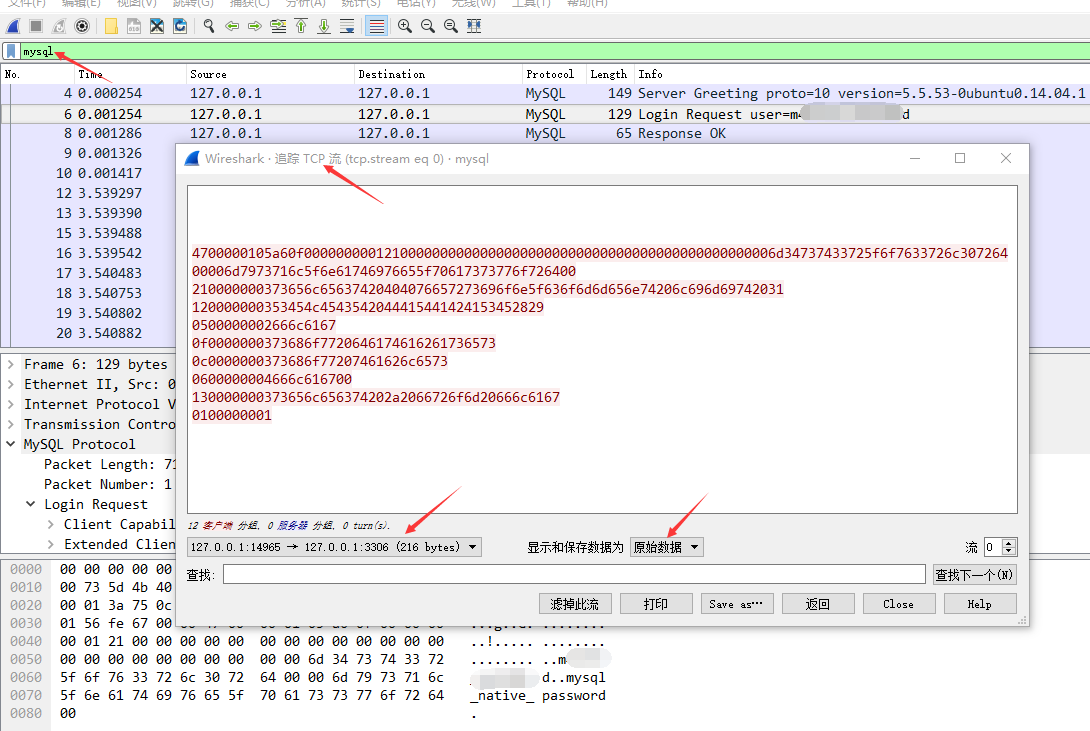The image size is (1090, 731).
Task: Open the stream direction dropdown 127.0.0.1:14965
Action: [334, 547]
